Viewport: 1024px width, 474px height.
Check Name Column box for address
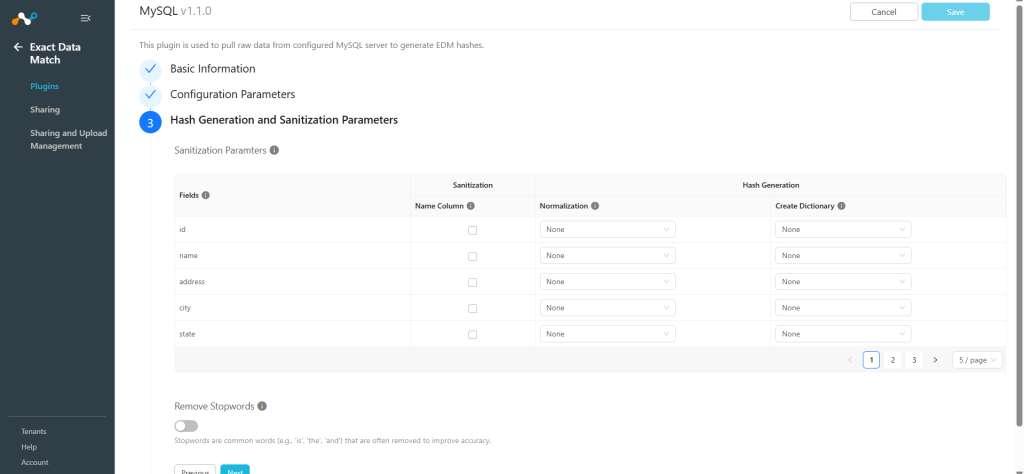[473, 283]
